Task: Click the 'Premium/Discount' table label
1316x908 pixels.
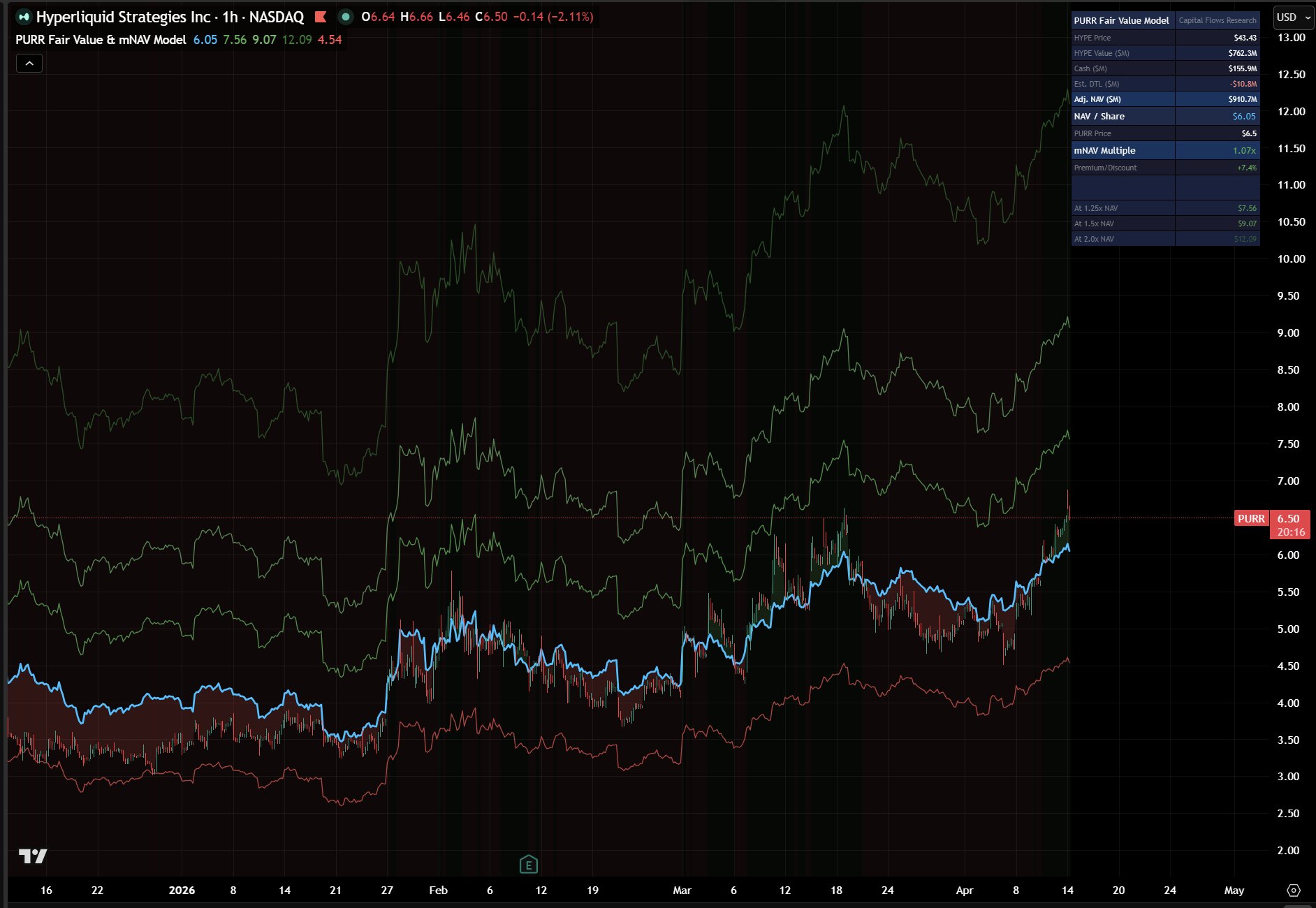Action: (1106, 168)
